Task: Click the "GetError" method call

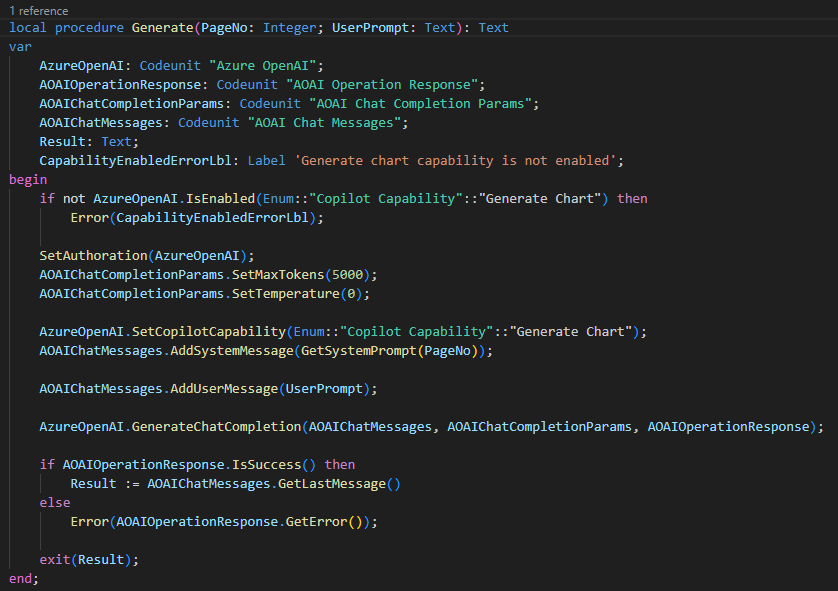Action: click(316, 522)
